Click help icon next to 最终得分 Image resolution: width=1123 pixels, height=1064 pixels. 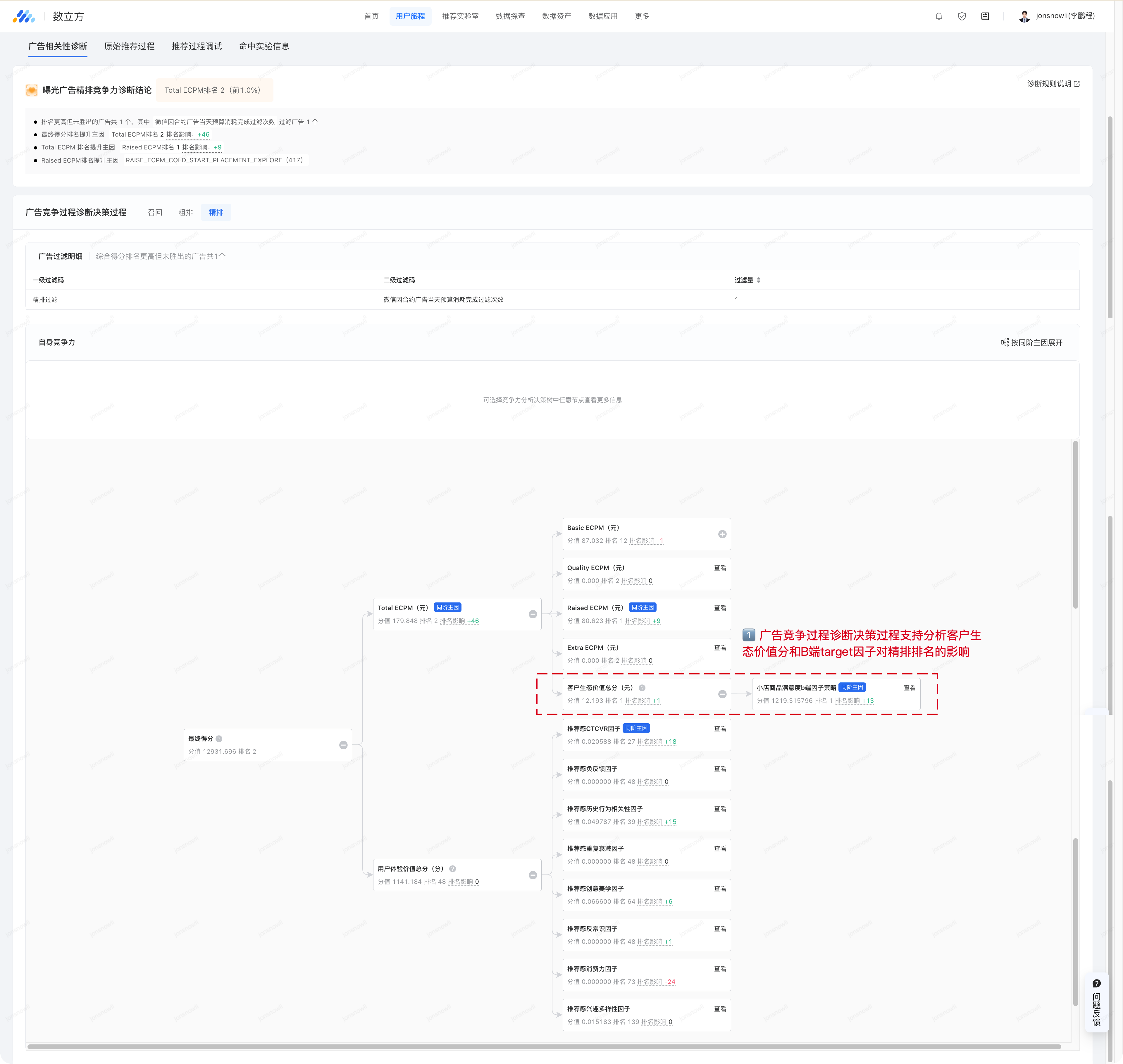click(219, 738)
